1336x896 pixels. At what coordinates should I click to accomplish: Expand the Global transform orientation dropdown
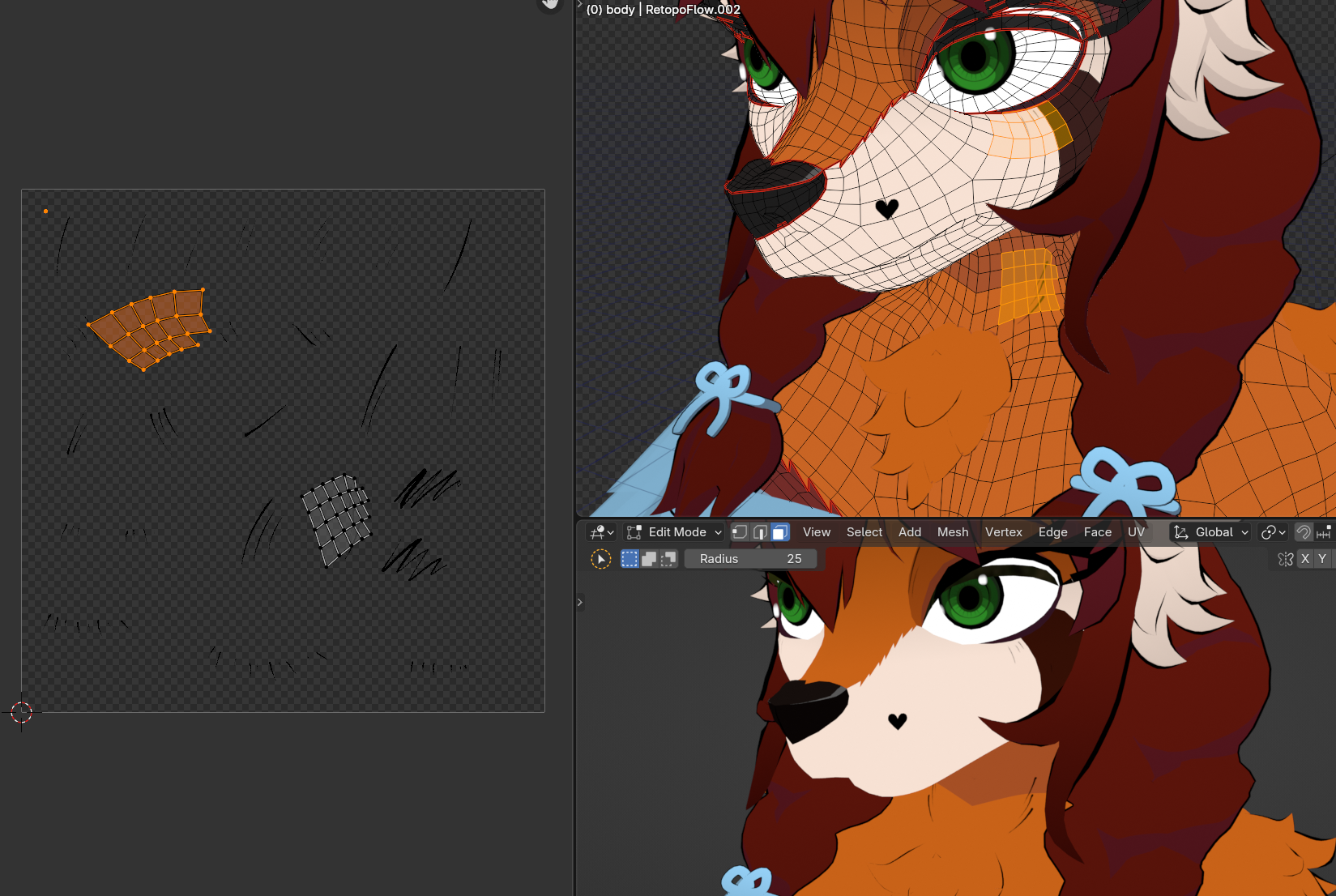(x=1211, y=532)
